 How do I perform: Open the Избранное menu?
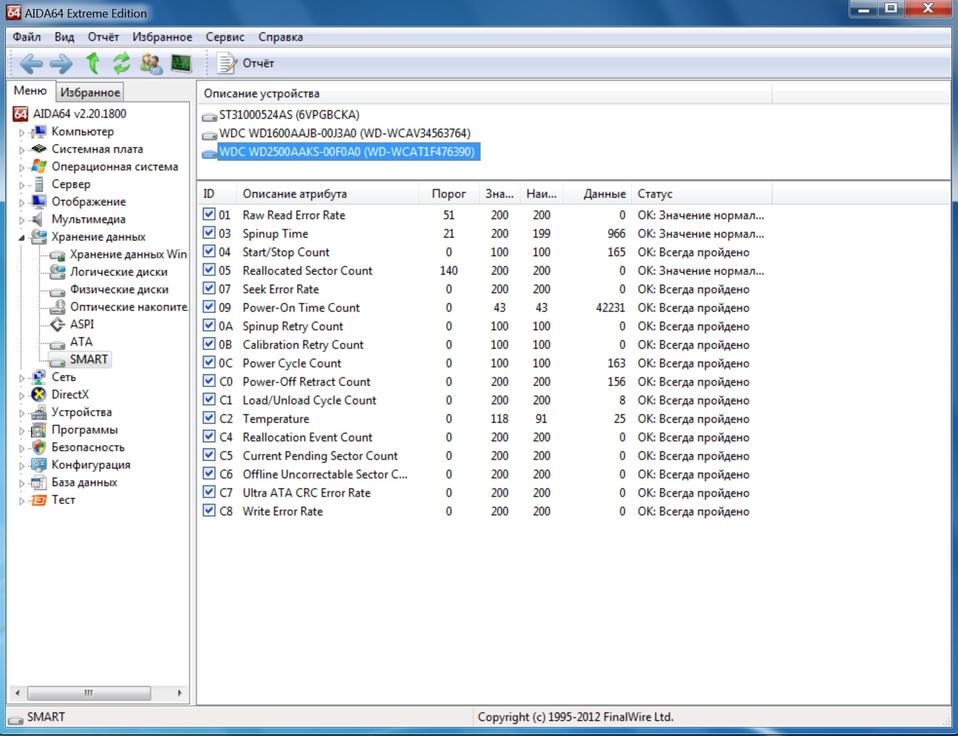[162, 37]
